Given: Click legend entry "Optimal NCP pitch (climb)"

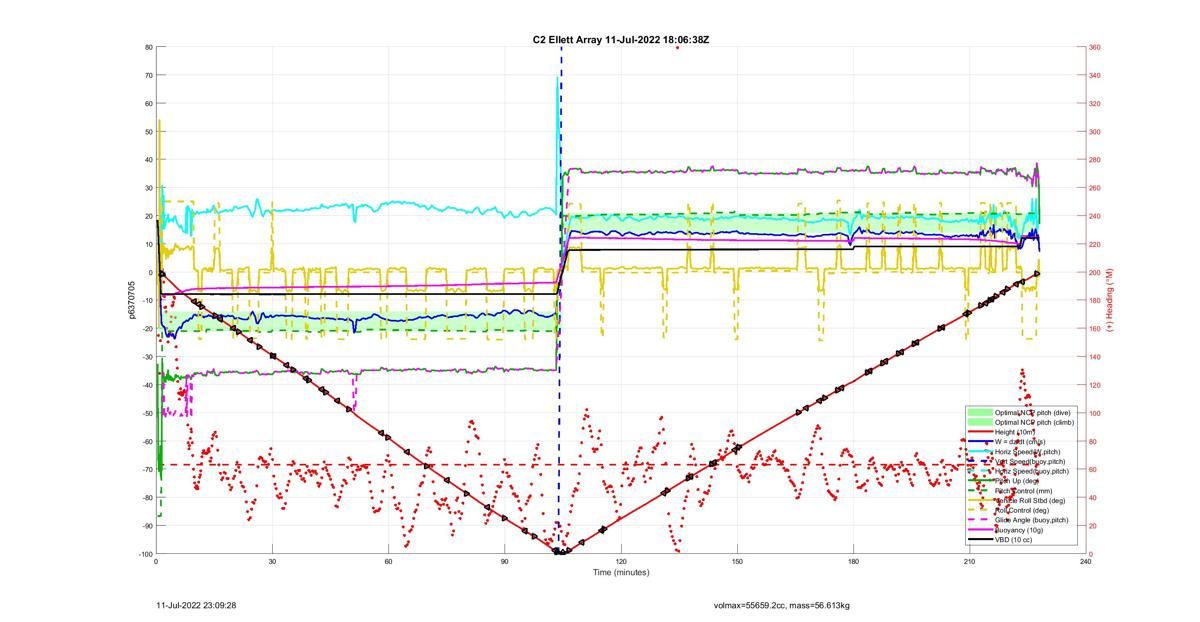Looking at the screenshot, I should tap(1034, 422).
